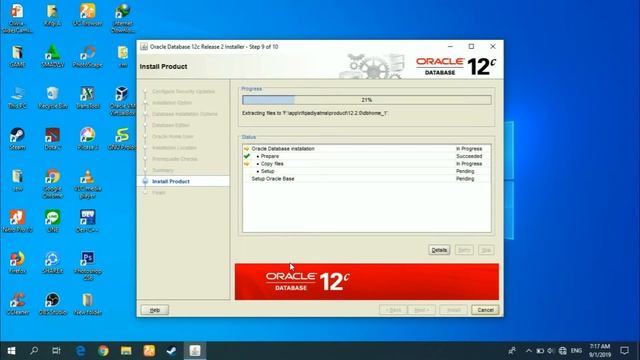The height and width of the screenshot is (360, 640).
Task: Open the volume control in system tray
Action: pos(551,351)
